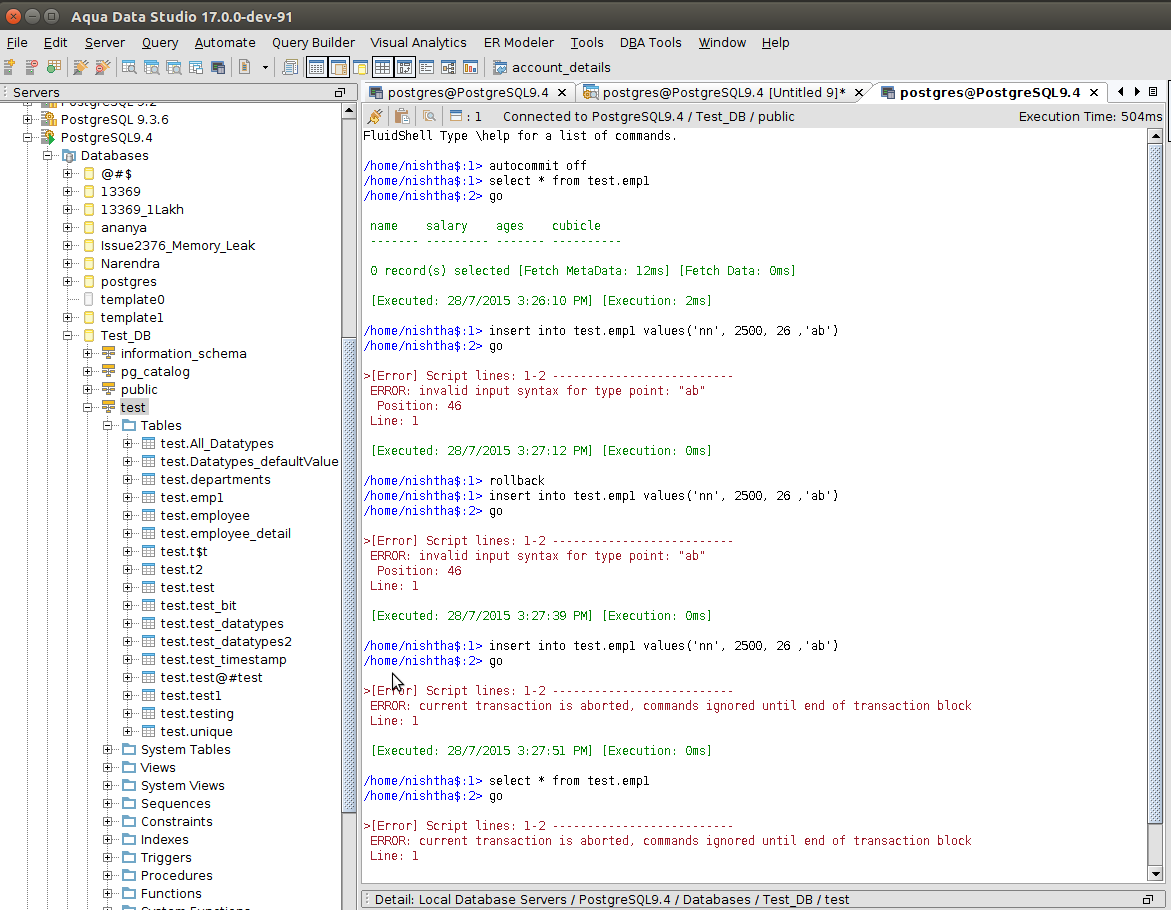
Task: Click the bar chart icon in main toolbar
Action: point(470,68)
